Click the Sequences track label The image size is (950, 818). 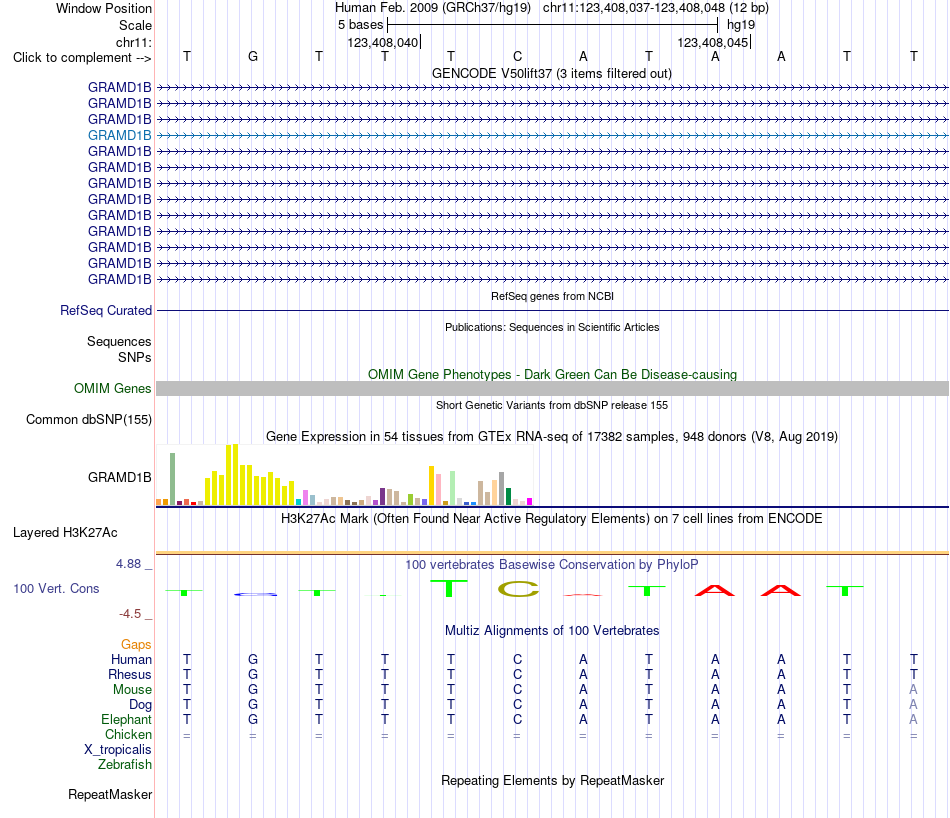coord(119,341)
